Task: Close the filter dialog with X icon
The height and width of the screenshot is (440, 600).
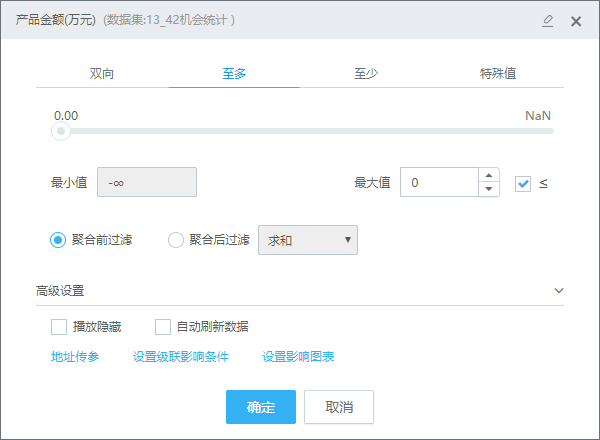Action: tap(576, 21)
